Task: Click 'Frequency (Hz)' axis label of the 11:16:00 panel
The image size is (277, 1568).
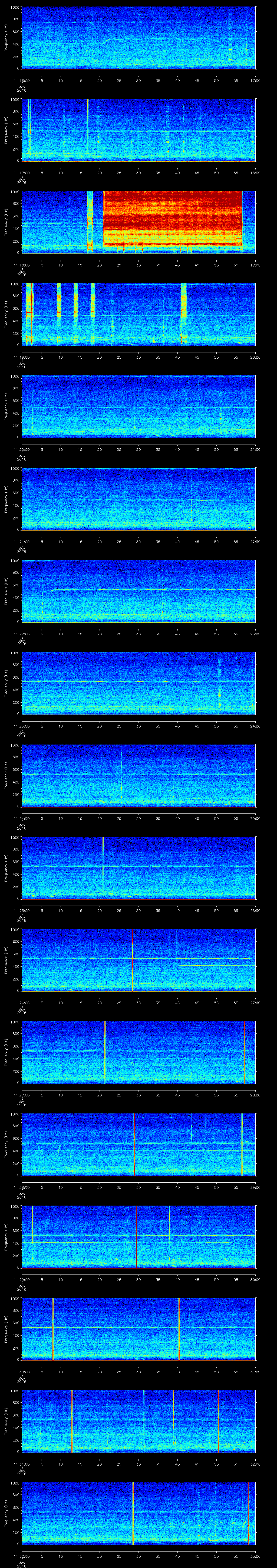Action: [6, 38]
